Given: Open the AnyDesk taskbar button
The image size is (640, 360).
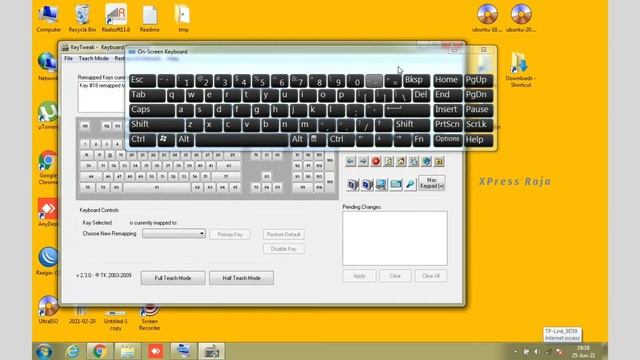Looking at the screenshot, I should pos(156,351).
